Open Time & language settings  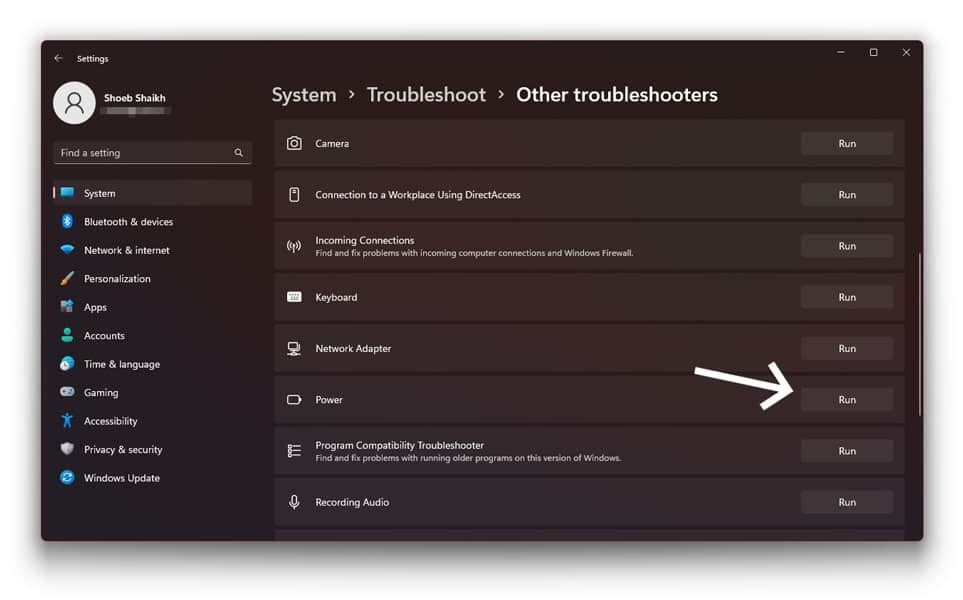point(152,364)
